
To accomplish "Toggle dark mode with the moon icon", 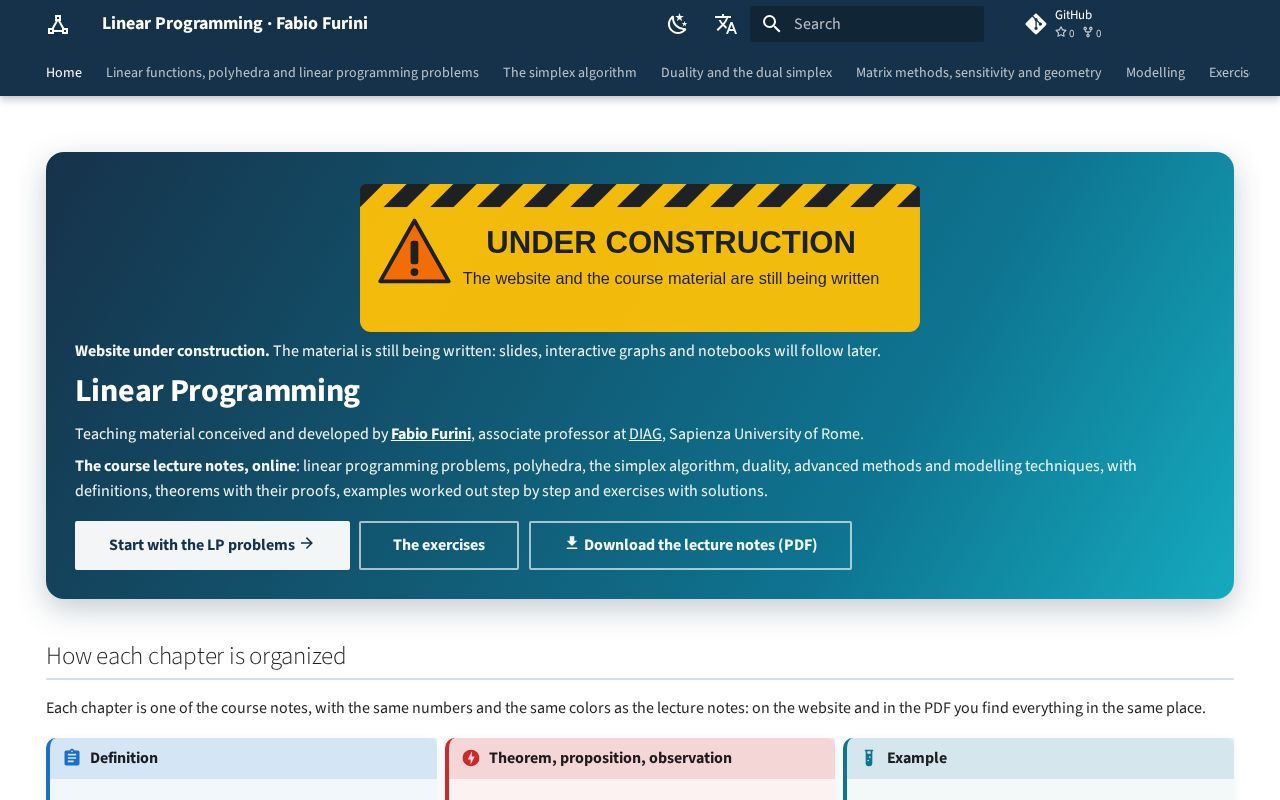I will (678, 24).
